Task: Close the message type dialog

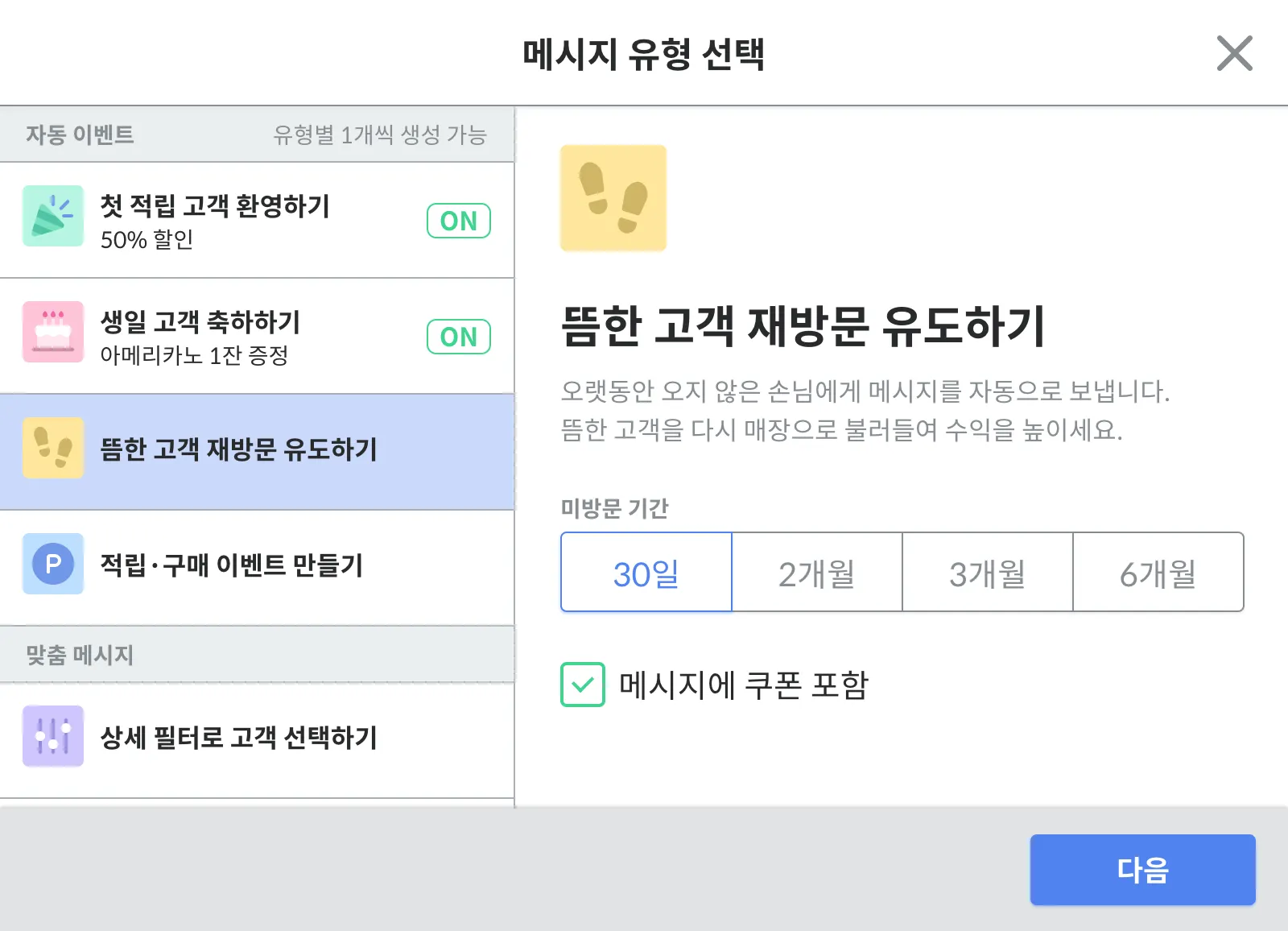Action: (1234, 54)
